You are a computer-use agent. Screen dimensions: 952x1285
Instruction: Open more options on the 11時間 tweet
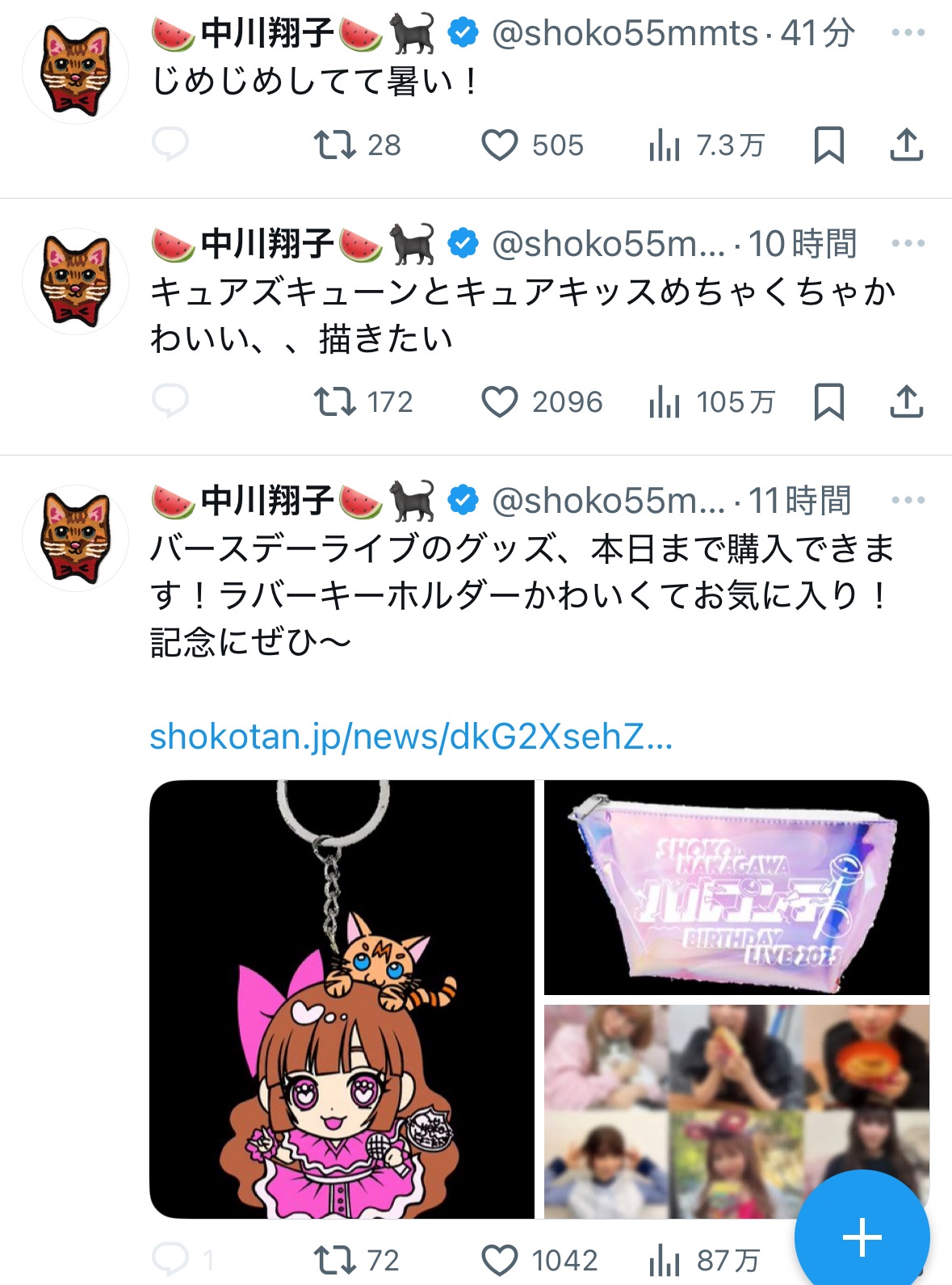(x=908, y=500)
